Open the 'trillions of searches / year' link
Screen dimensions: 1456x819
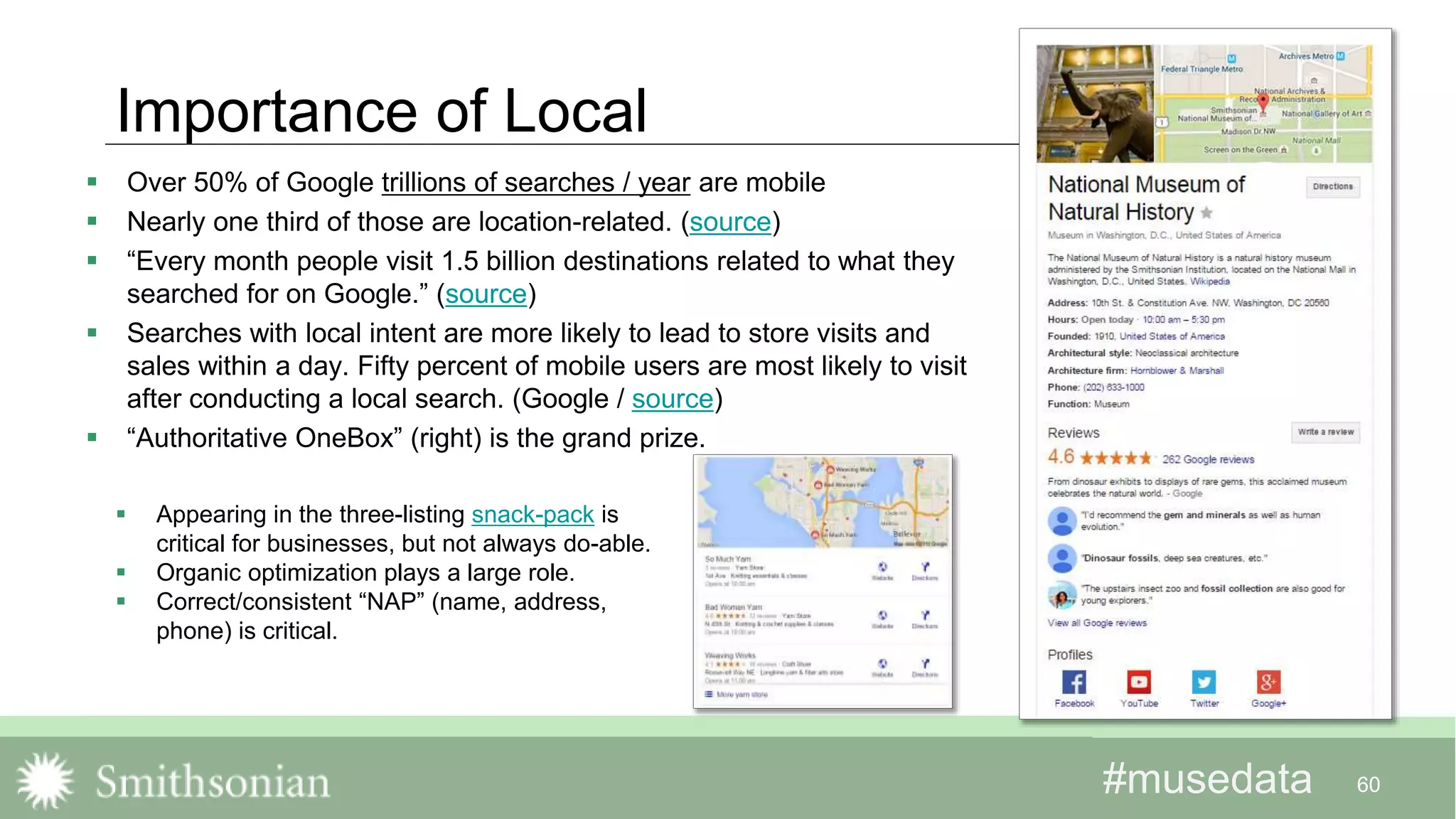tap(536, 183)
